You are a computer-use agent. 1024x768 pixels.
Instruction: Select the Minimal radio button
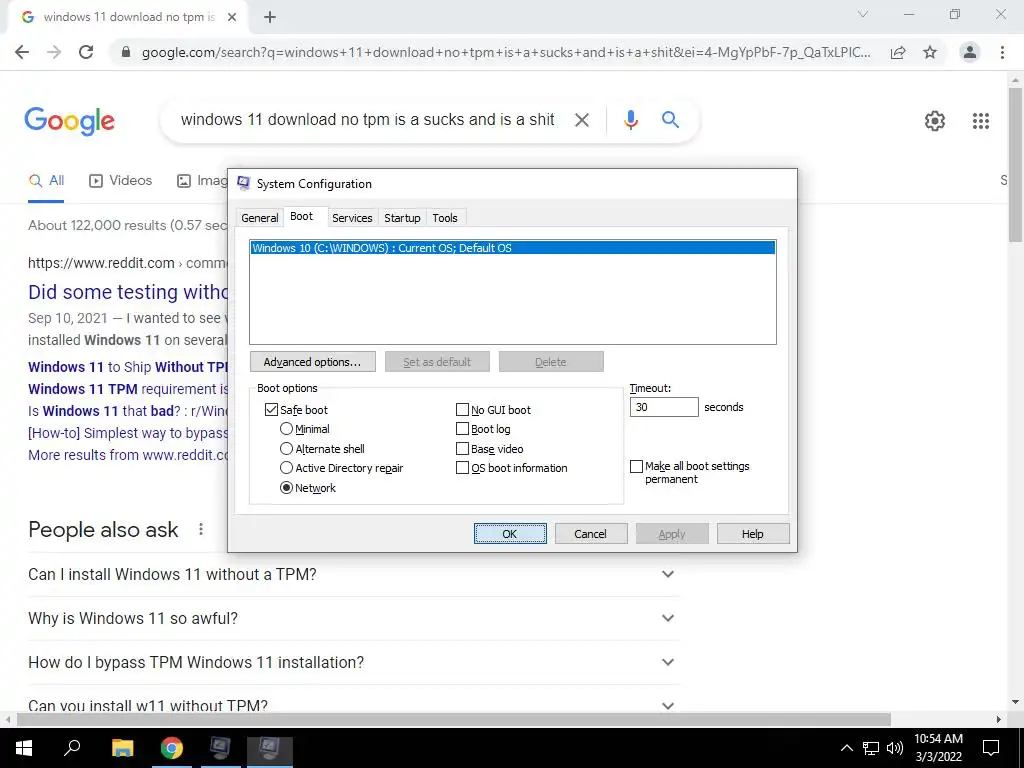coord(286,429)
